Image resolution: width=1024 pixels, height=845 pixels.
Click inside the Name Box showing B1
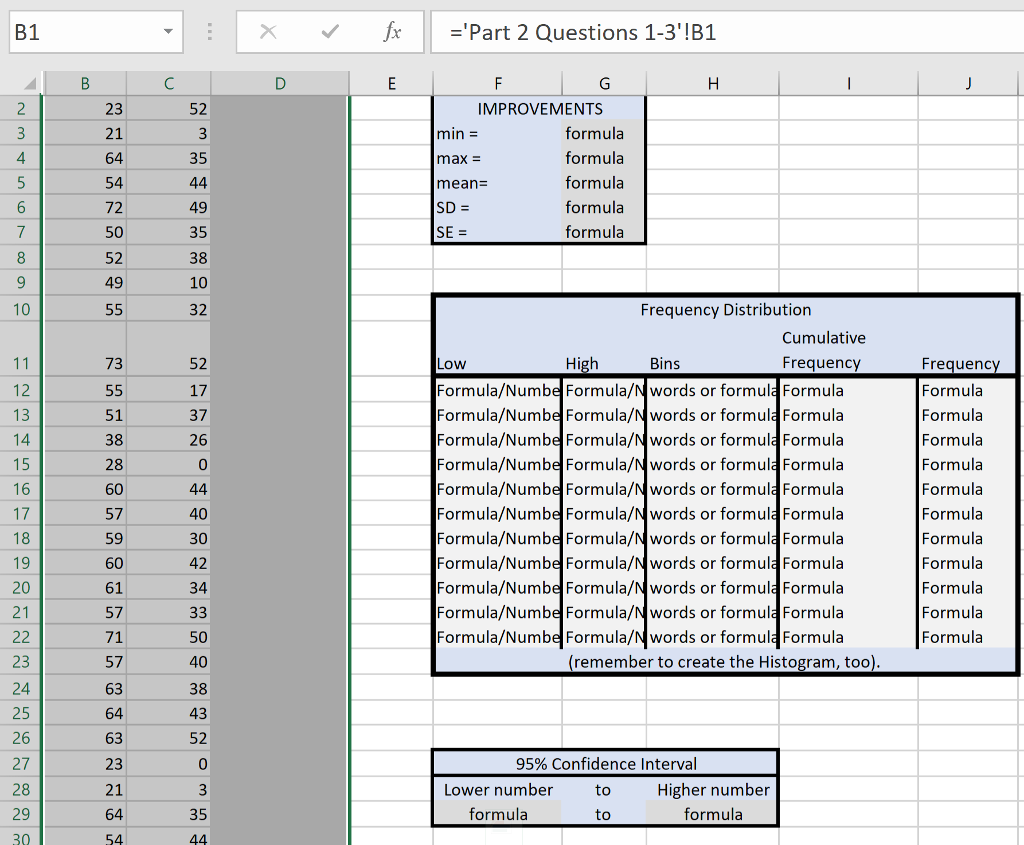[x=80, y=31]
